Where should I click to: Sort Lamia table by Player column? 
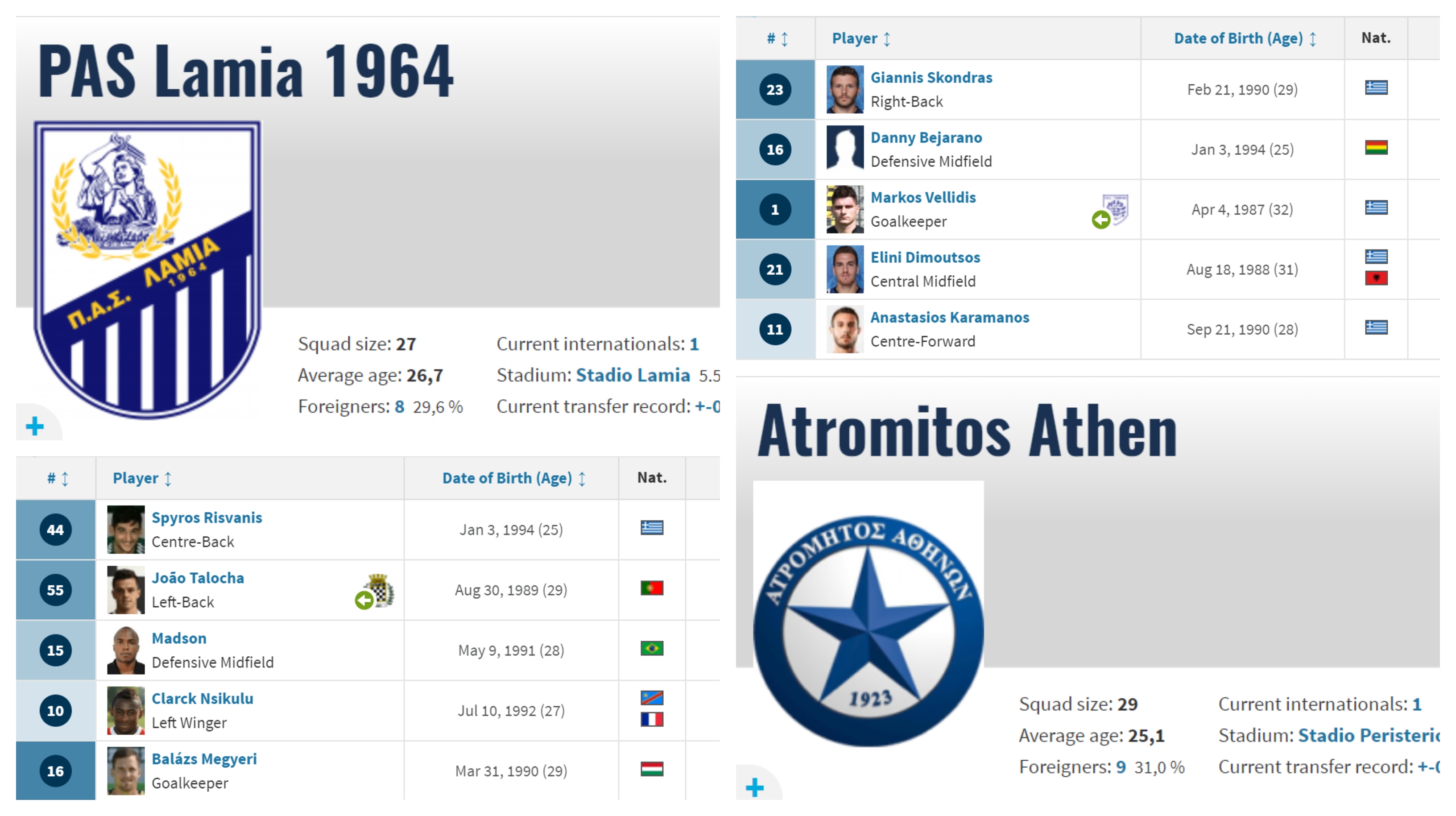pos(142,478)
